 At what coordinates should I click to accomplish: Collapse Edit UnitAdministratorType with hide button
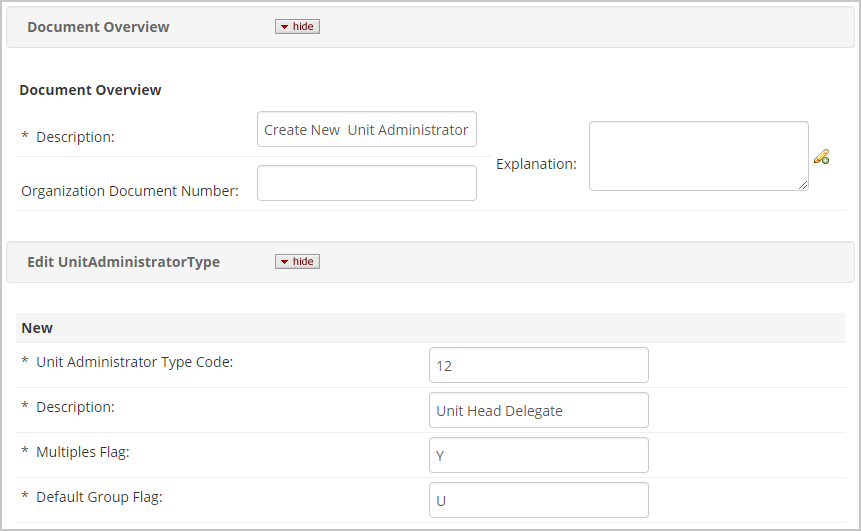(297, 261)
